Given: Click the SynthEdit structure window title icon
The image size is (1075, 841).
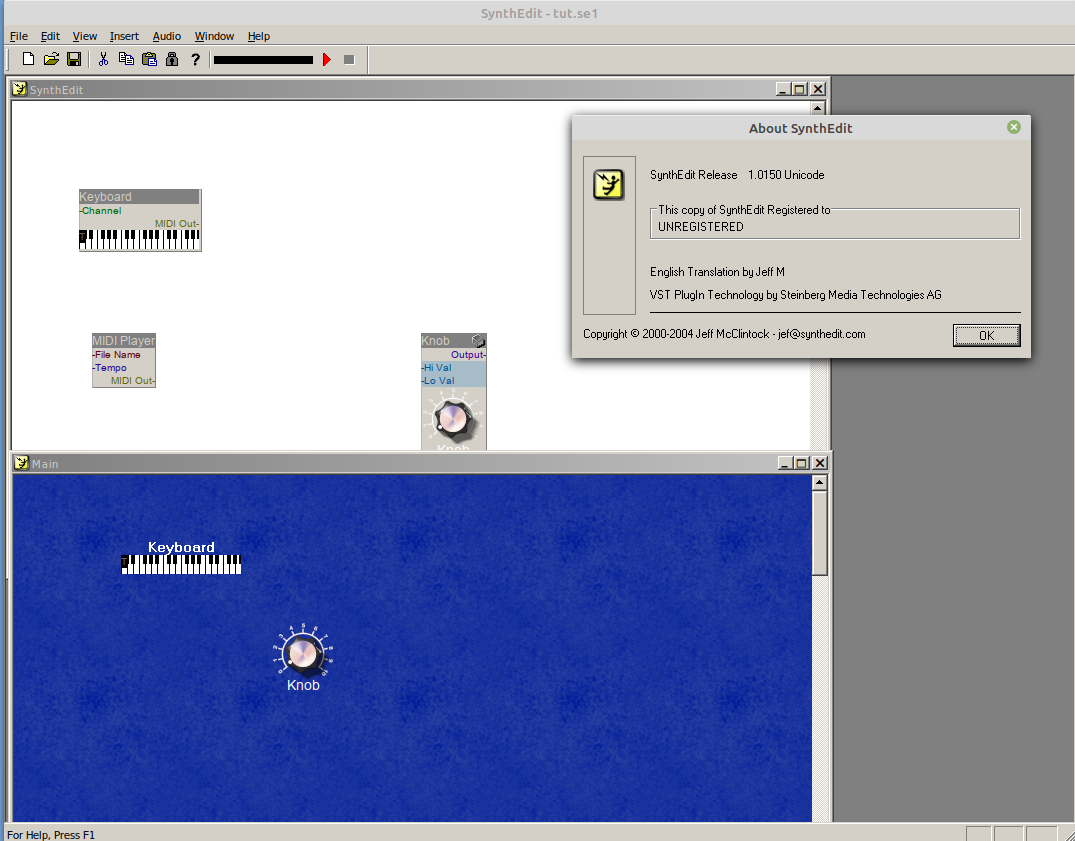Looking at the screenshot, I should tap(20, 89).
